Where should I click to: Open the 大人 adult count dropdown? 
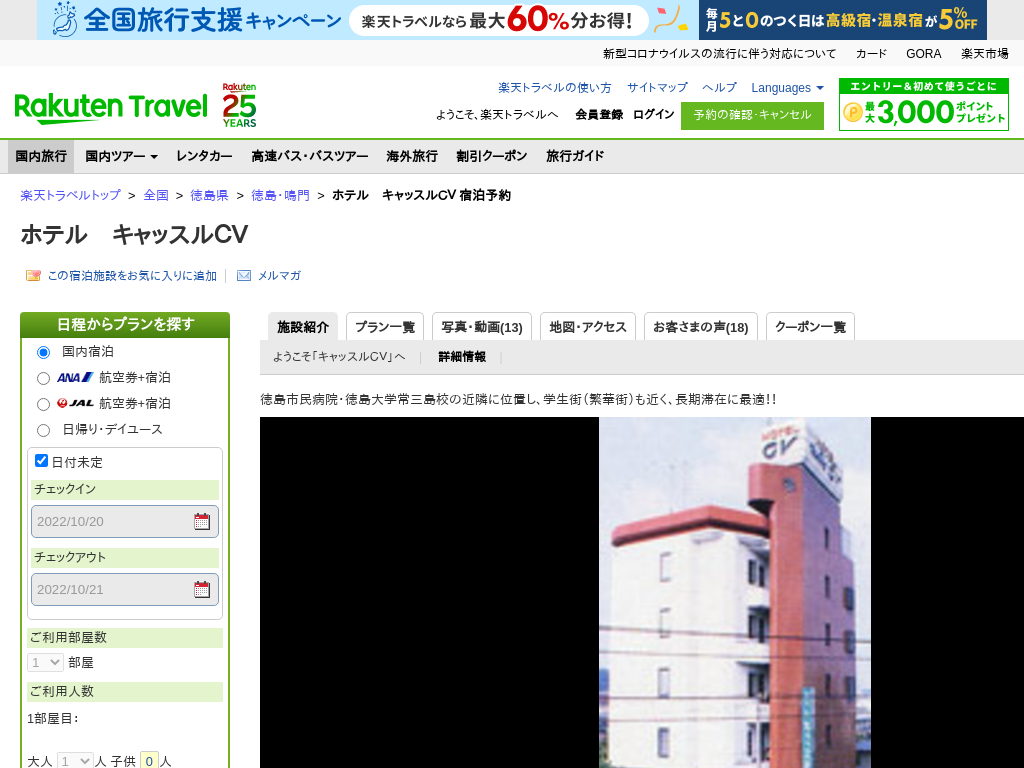click(75, 761)
